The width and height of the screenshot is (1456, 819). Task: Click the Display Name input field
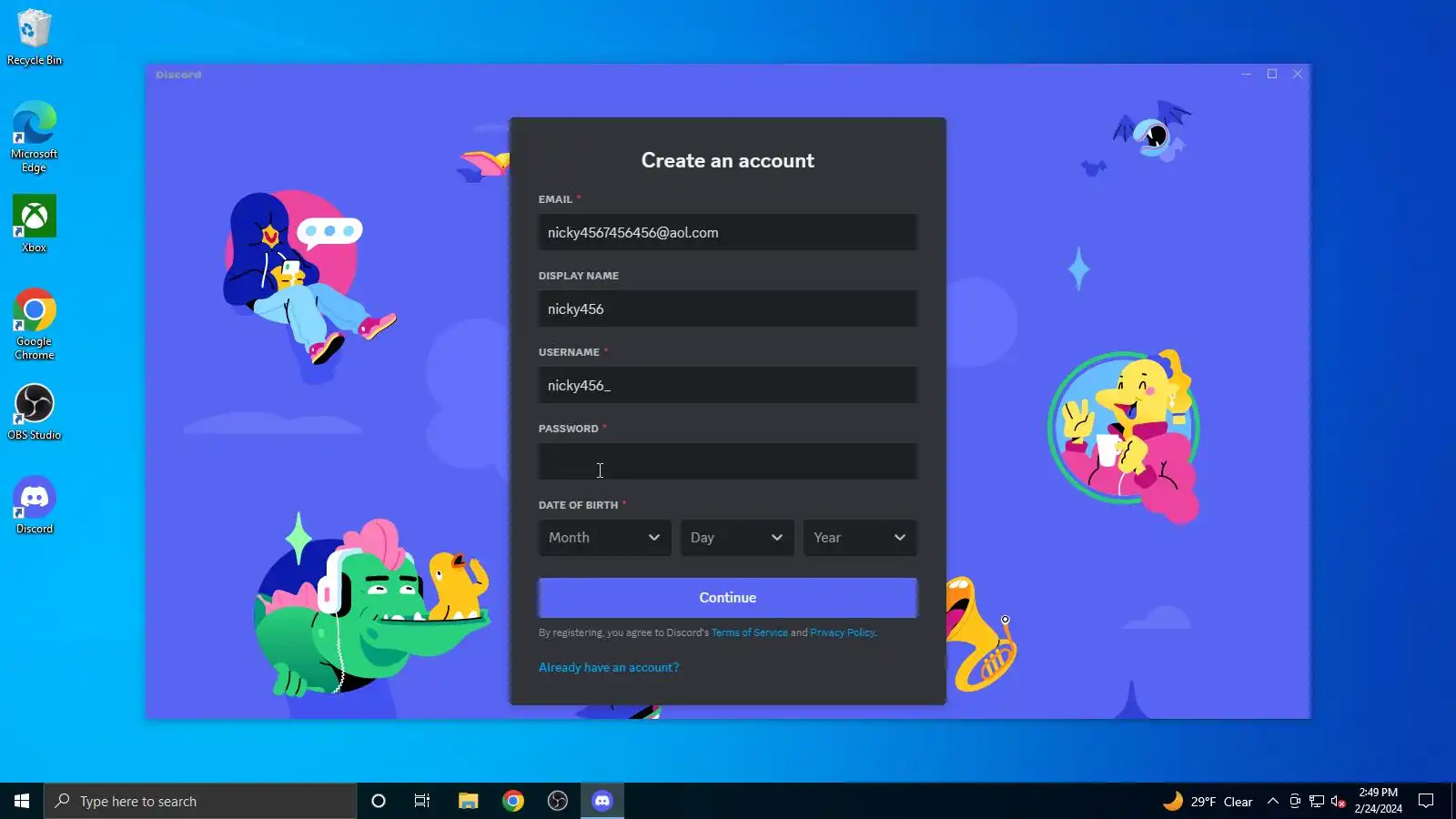[x=728, y=308]
